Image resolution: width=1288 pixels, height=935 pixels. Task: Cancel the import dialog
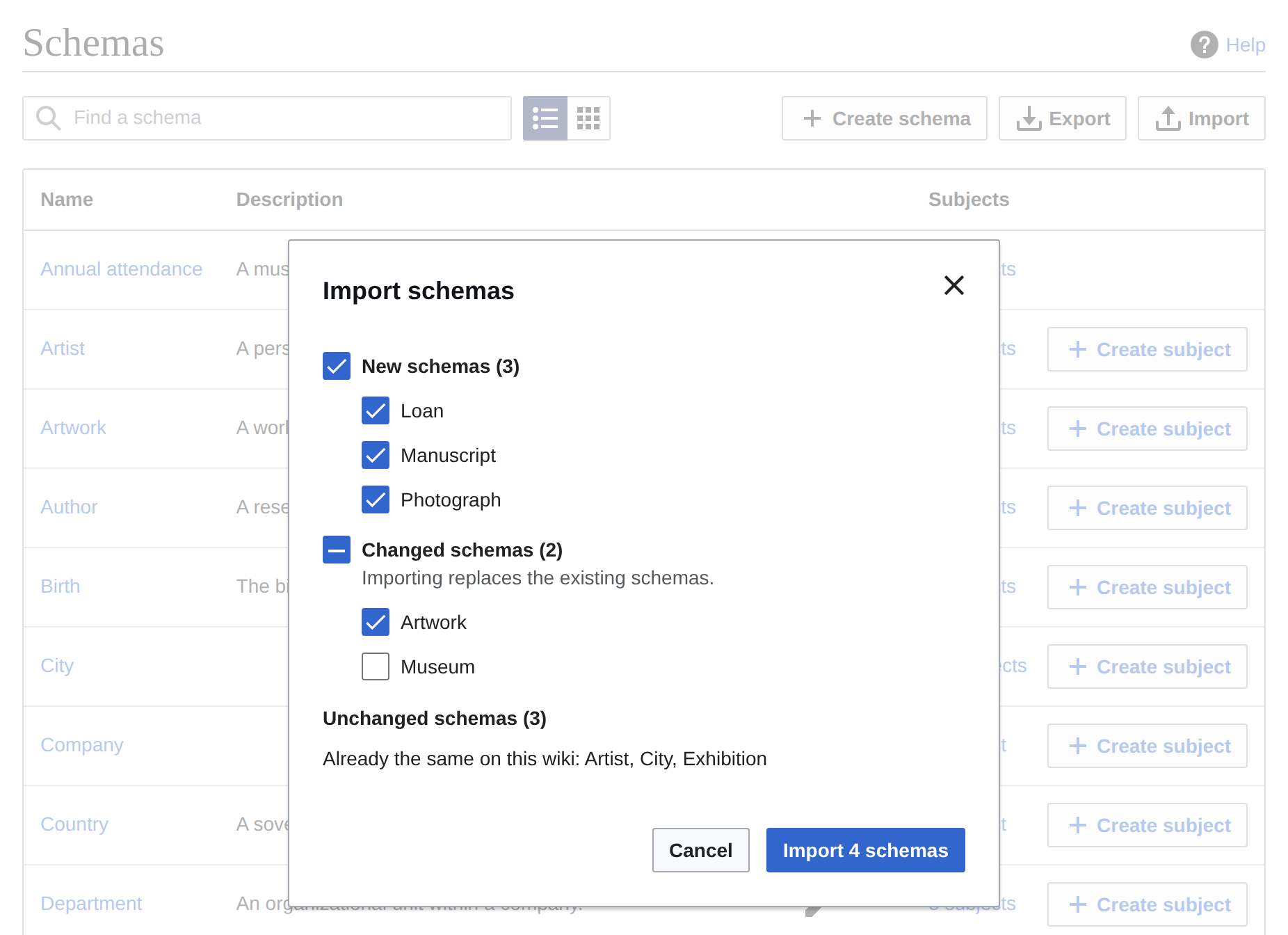tap(700, 850)
